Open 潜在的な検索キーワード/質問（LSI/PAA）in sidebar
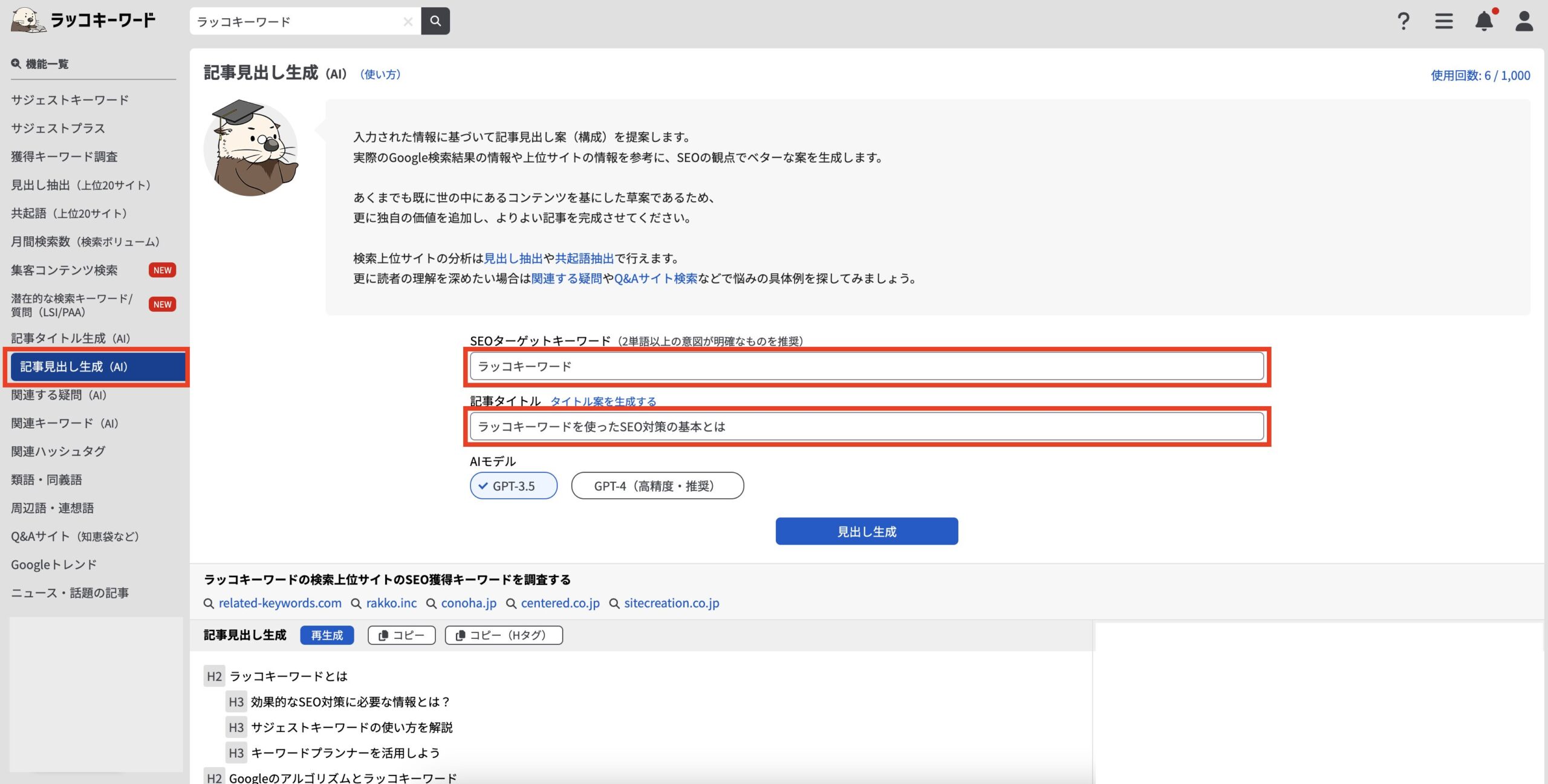This screenshot has width=1548, height=784. (71, 305)
